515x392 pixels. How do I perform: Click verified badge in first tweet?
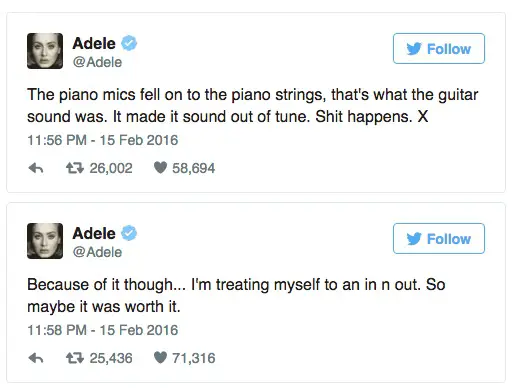point(129,43)
